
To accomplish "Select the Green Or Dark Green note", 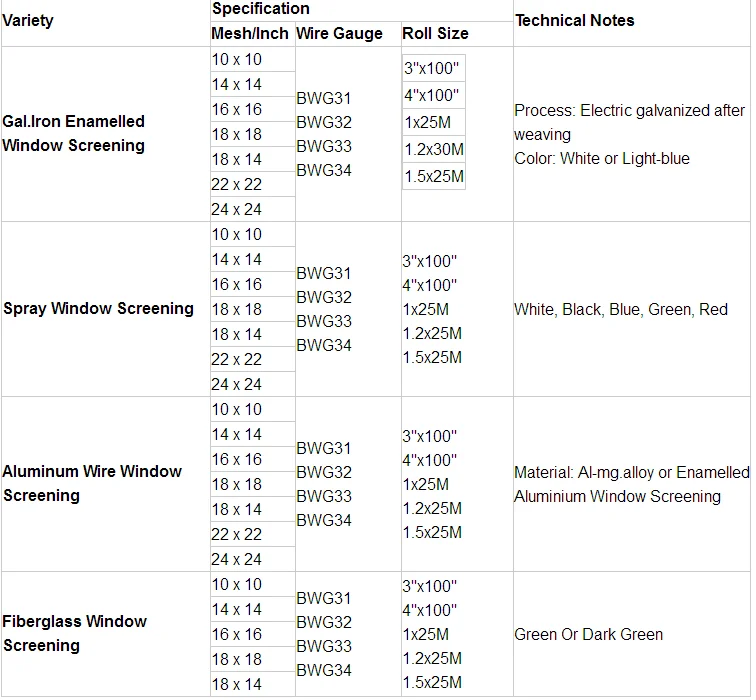I will click(588, 634).
